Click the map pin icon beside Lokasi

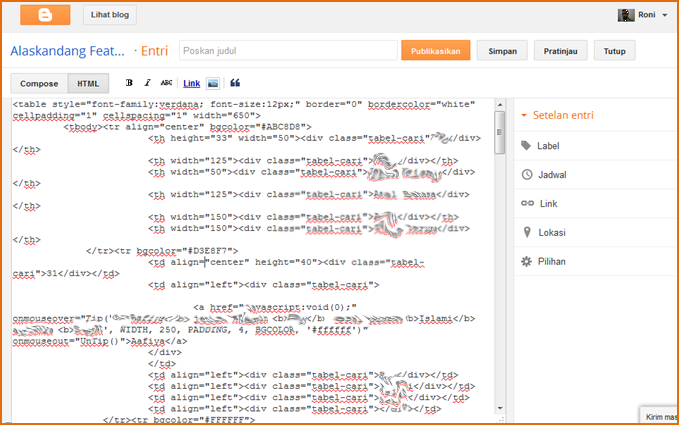pos(527,232)
